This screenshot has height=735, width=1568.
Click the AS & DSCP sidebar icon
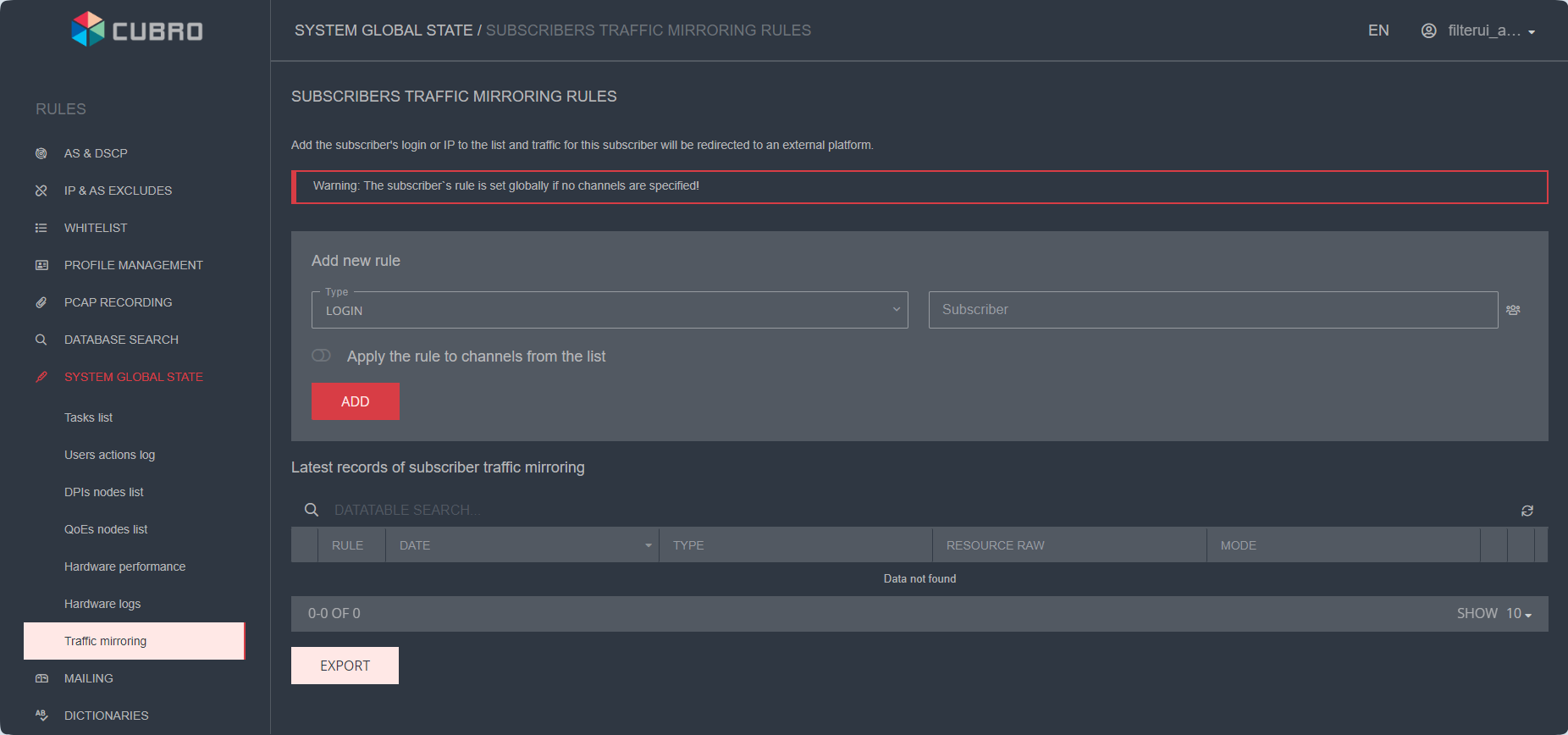coord(41,153)
